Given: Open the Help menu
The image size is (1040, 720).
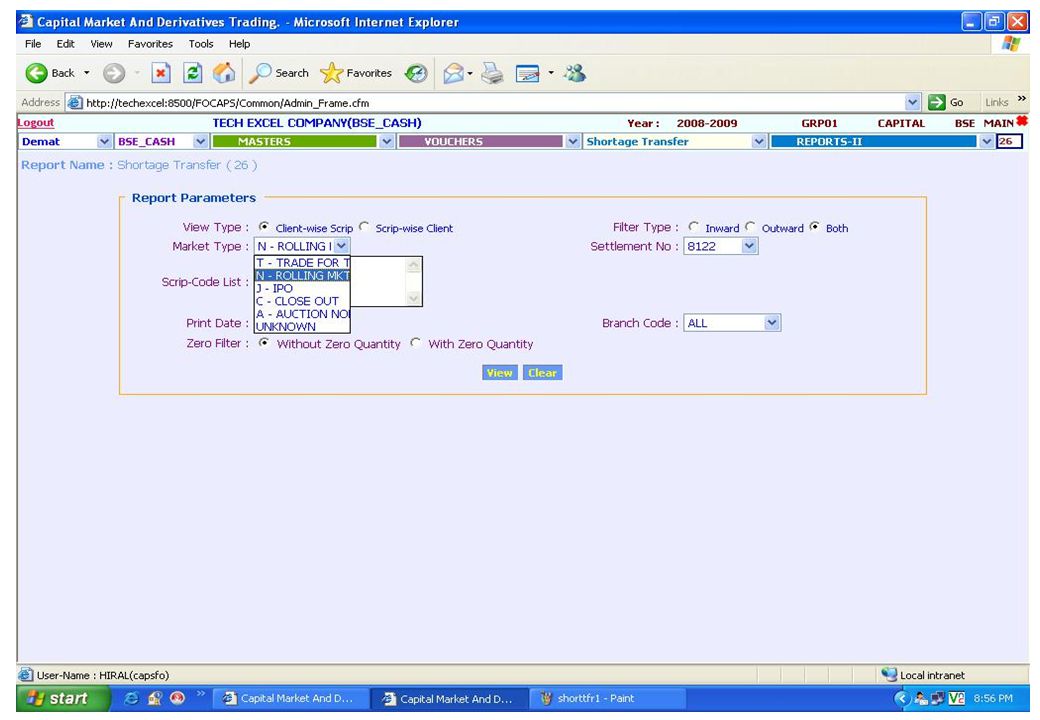Looking at the screenshot, I should click(239, 44).
